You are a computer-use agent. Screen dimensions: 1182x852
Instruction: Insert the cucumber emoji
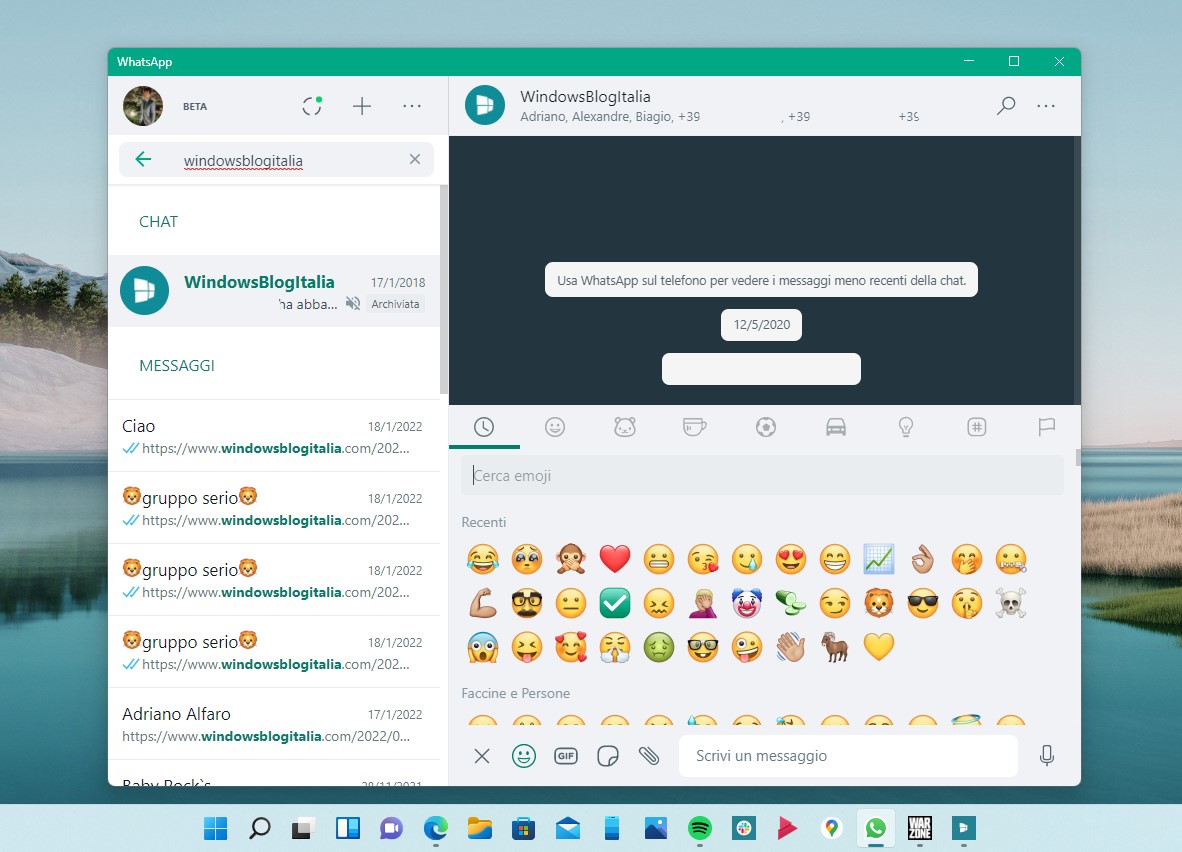(x=791, y=603)
